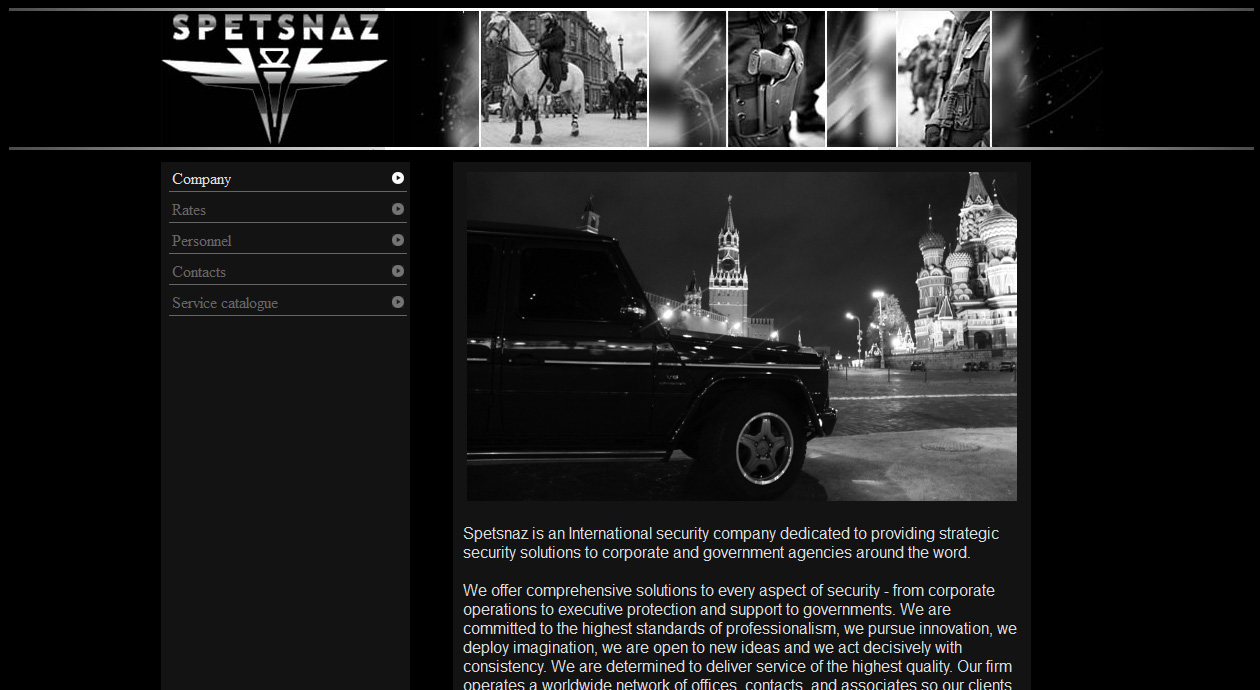
Task: Select the highlighted Company menu item
Action: (x=201, y=178)
